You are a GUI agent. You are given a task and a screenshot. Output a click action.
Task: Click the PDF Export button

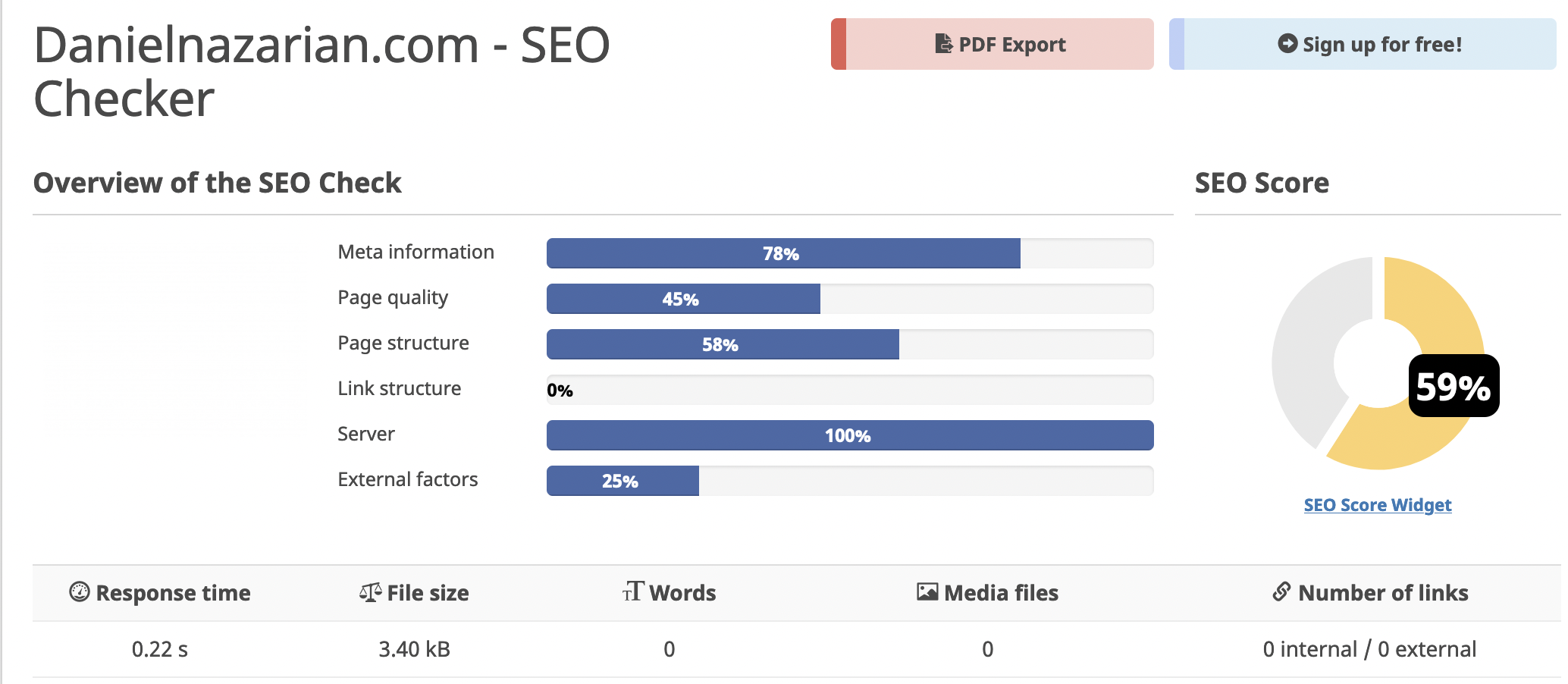tap(992, 44)
